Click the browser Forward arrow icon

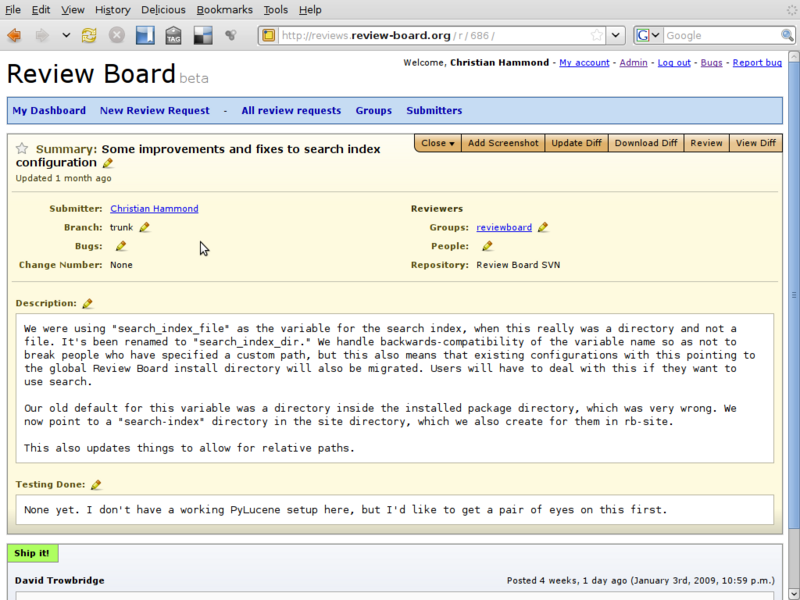(42, 35)
